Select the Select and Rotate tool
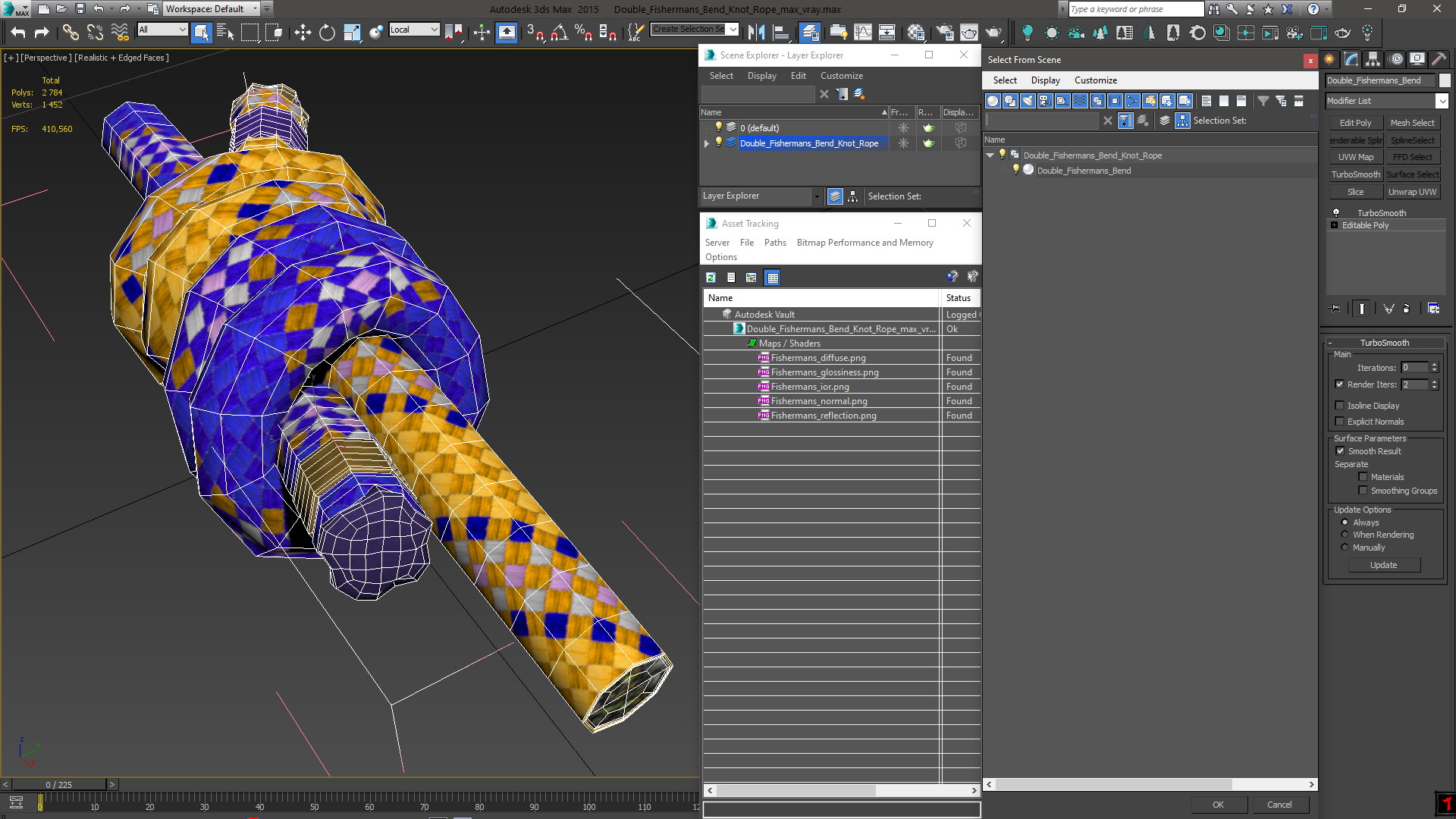 tap(327, 33)
